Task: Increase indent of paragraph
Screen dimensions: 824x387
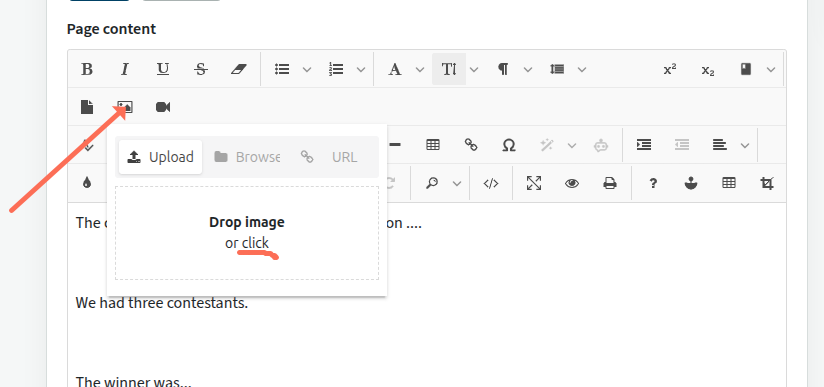Action: click(644, 145)
